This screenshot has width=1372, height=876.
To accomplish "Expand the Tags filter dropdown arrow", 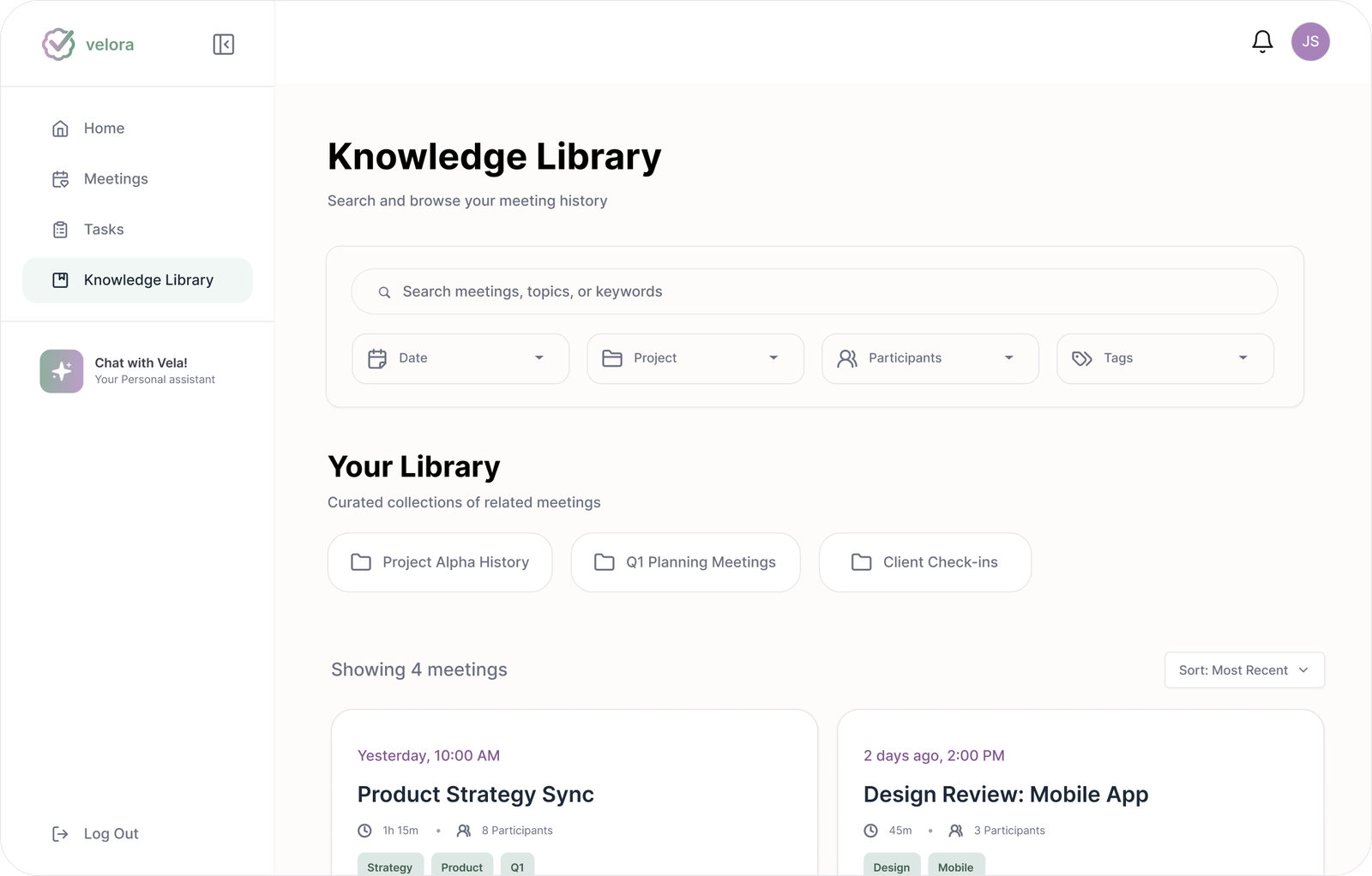I will coord(1243,358).
